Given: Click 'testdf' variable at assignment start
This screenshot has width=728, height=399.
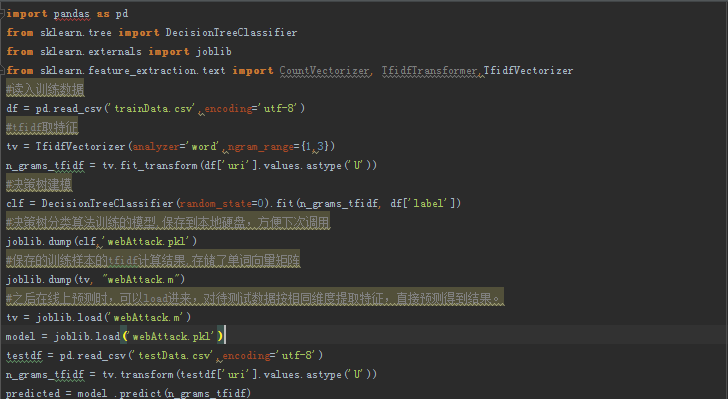Looking at the screenshot, I should coord(24,356).
